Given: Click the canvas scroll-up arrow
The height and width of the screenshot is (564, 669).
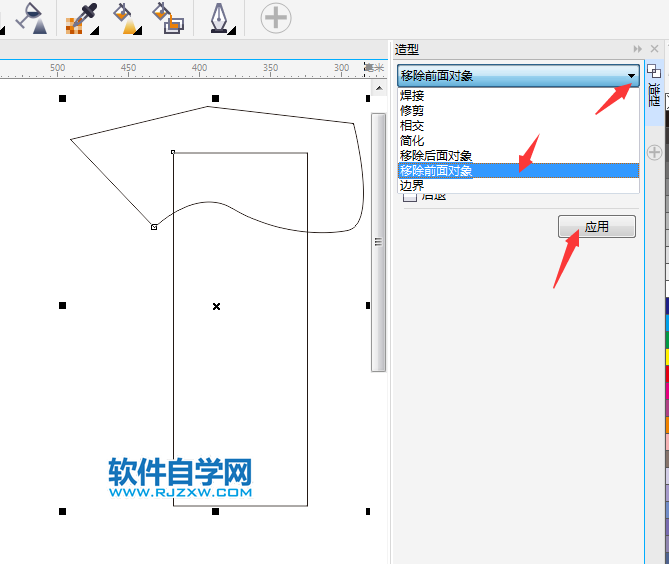Looking at the screenshot, I should pos(379,89).
